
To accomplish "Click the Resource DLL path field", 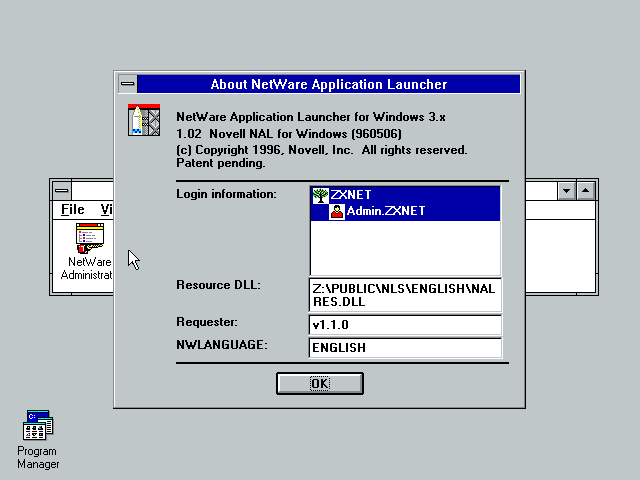I will [x=405, y=295].
